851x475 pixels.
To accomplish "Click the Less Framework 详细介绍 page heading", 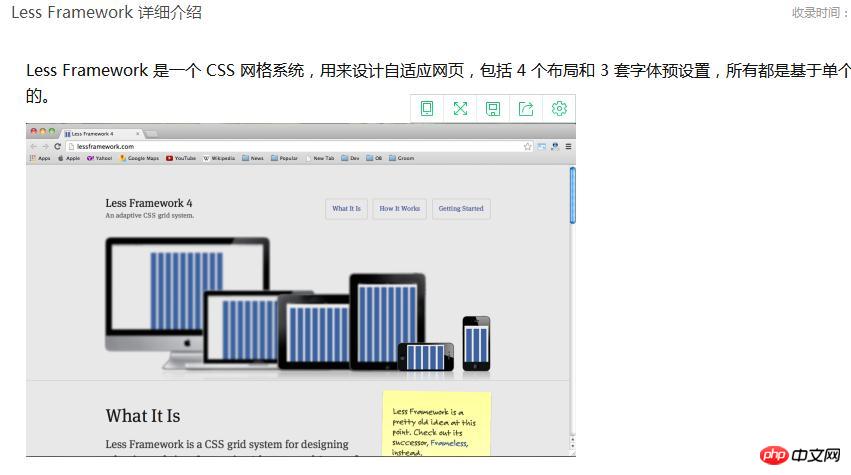I will point(106,12).
